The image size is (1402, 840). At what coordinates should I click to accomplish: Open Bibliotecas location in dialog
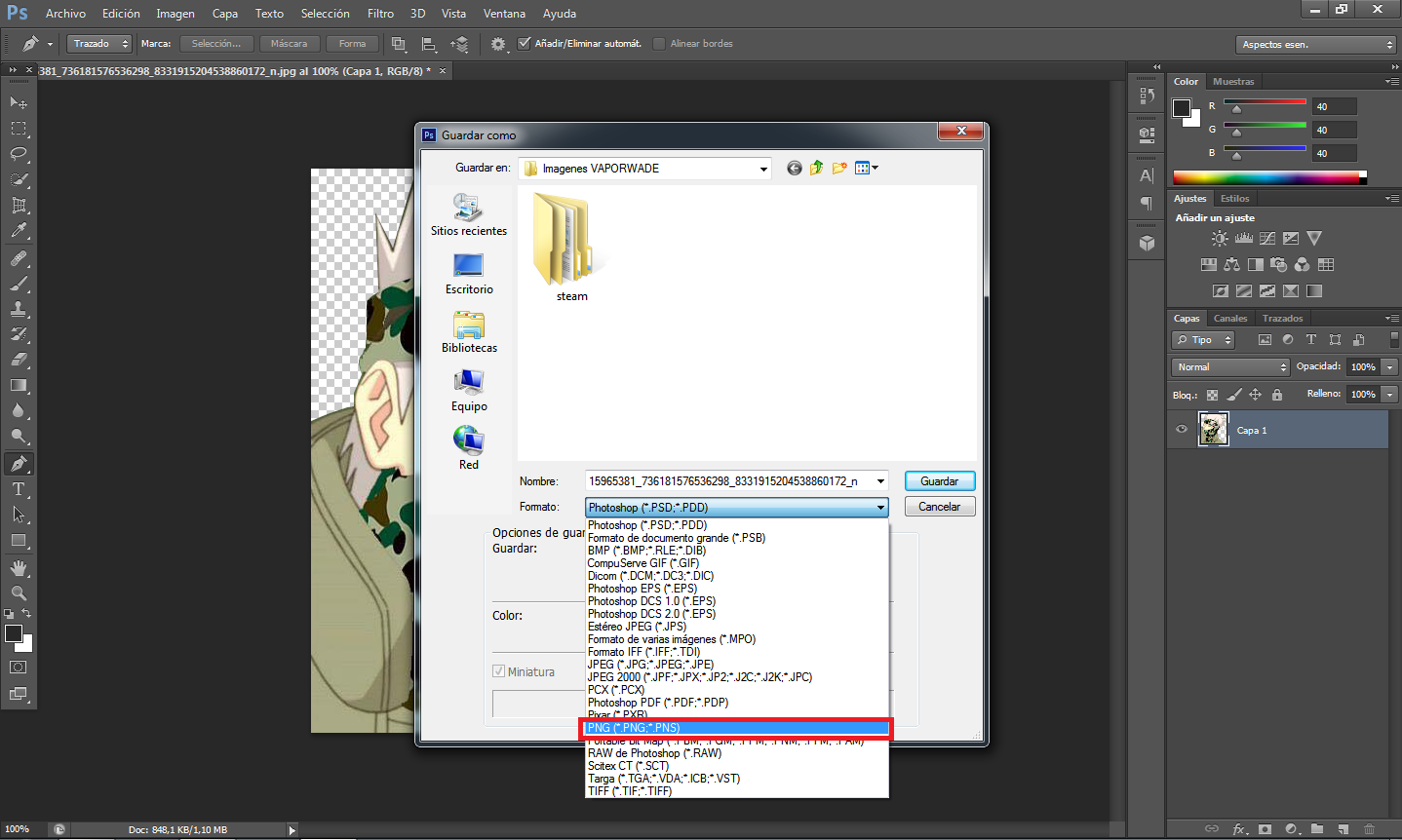(x=469, y=332)
